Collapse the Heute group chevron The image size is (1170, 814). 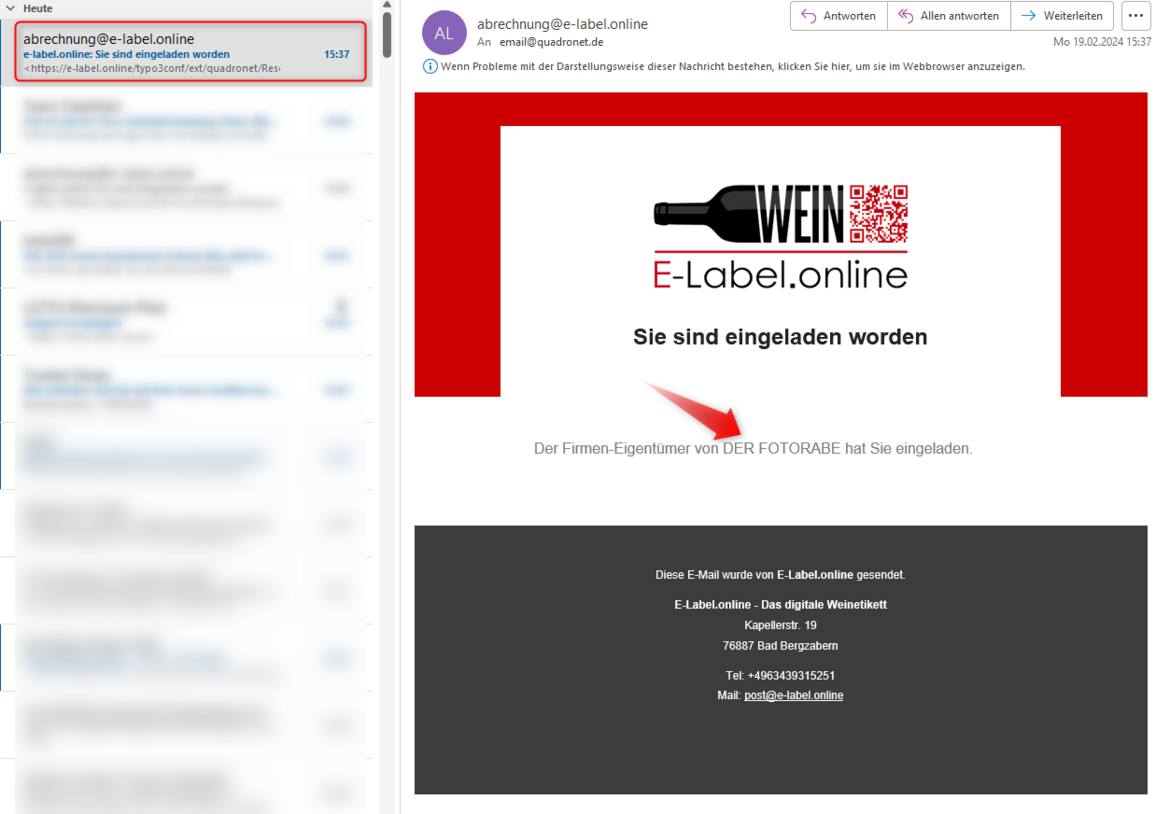10,8
